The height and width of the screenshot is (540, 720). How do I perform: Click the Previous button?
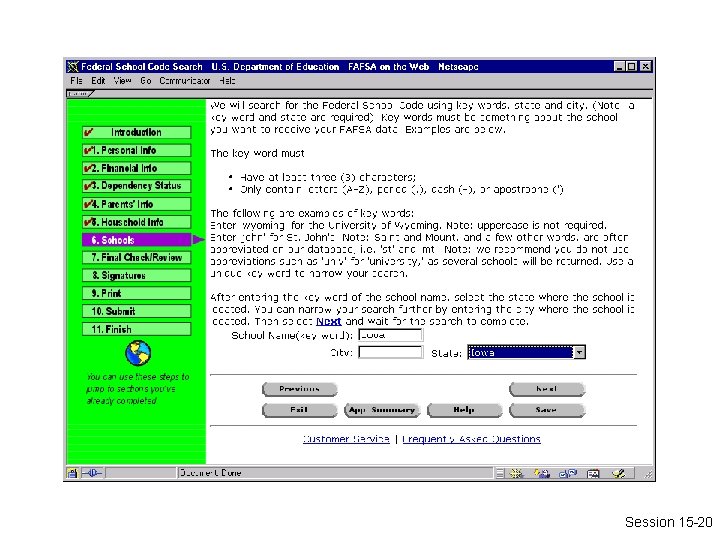click(x=299, y=389)
